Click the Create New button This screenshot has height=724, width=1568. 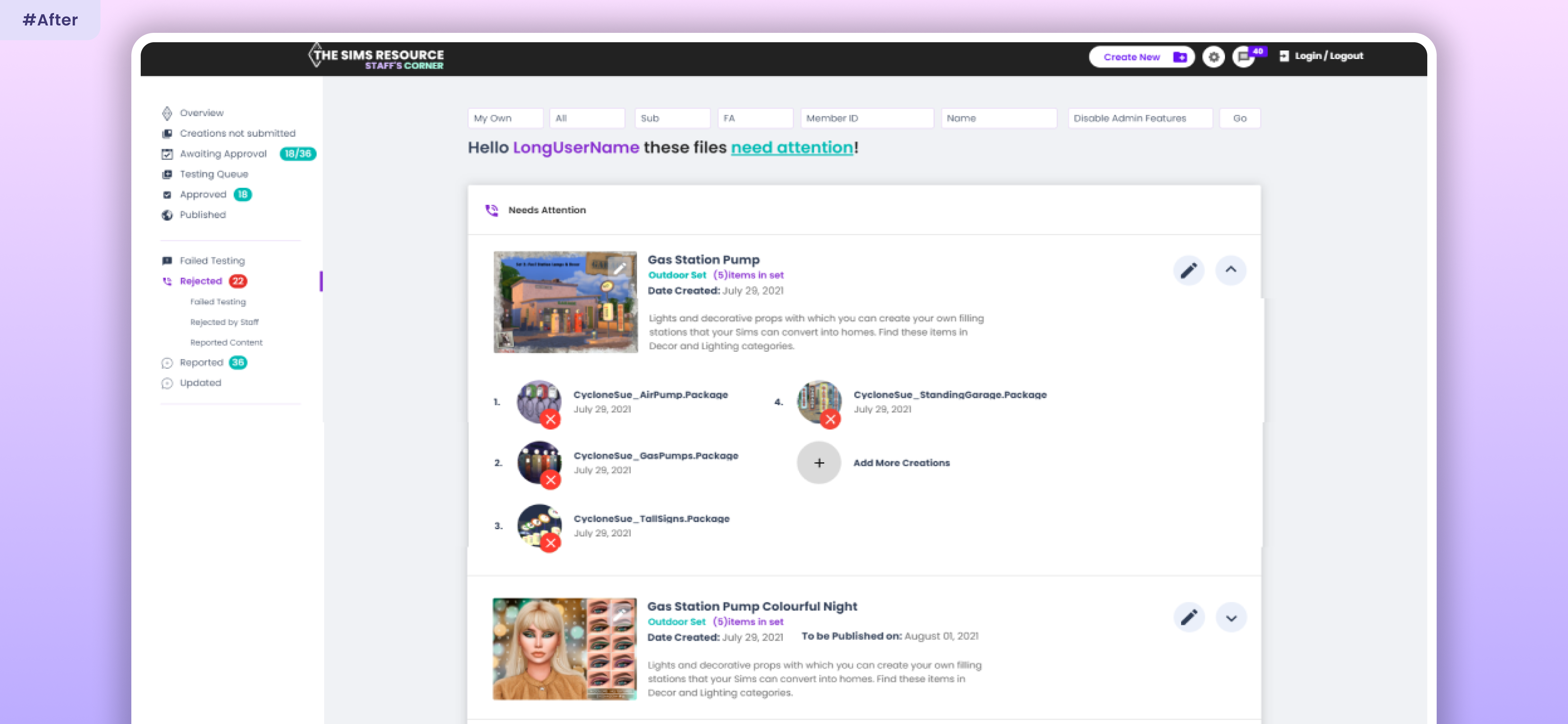point(1141,57)
